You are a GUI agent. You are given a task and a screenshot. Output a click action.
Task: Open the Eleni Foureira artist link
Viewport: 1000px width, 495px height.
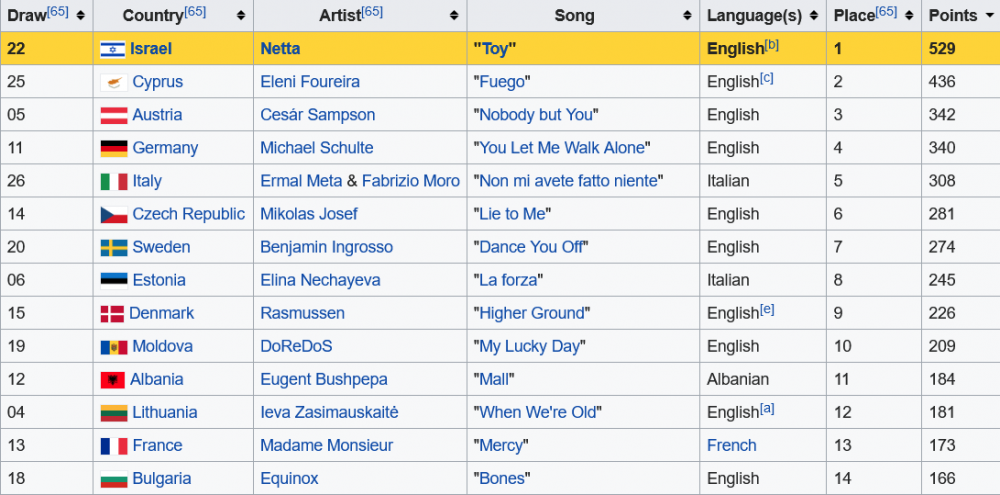[309, 82]
